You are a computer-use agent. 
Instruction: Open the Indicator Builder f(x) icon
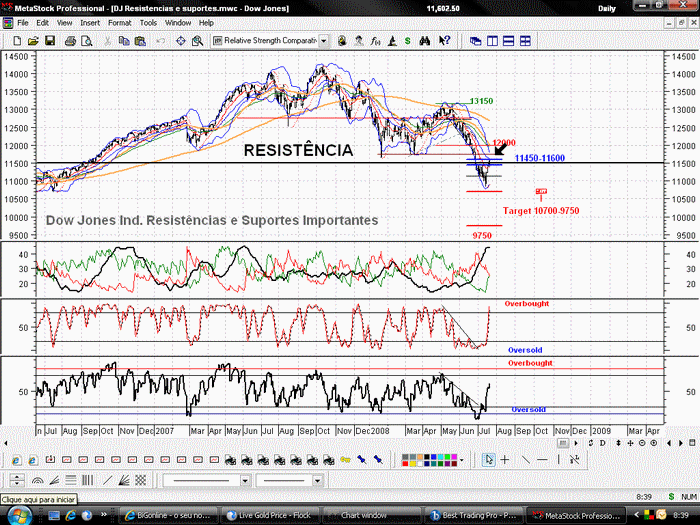click(375, 41)
